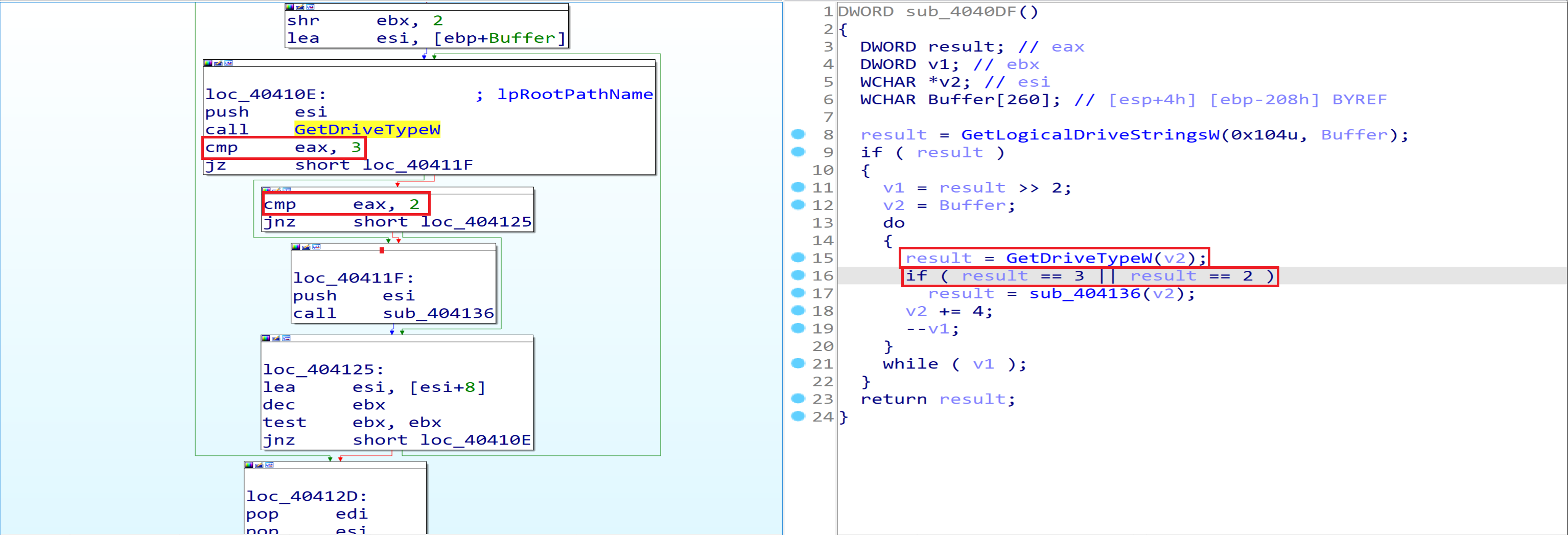Toggle breakpoint dot on pseudocode line 8
1568x535 pixels.
(798, 134)
